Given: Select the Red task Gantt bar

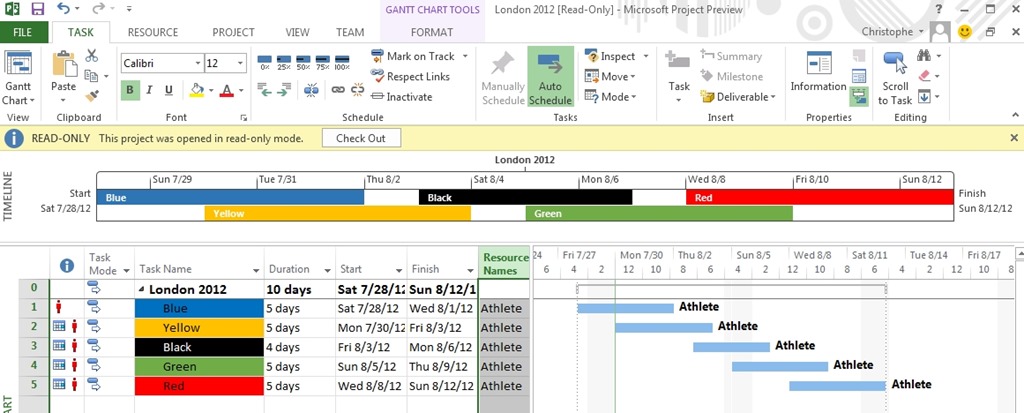Looking at the screenshot, I should [837, 386].
